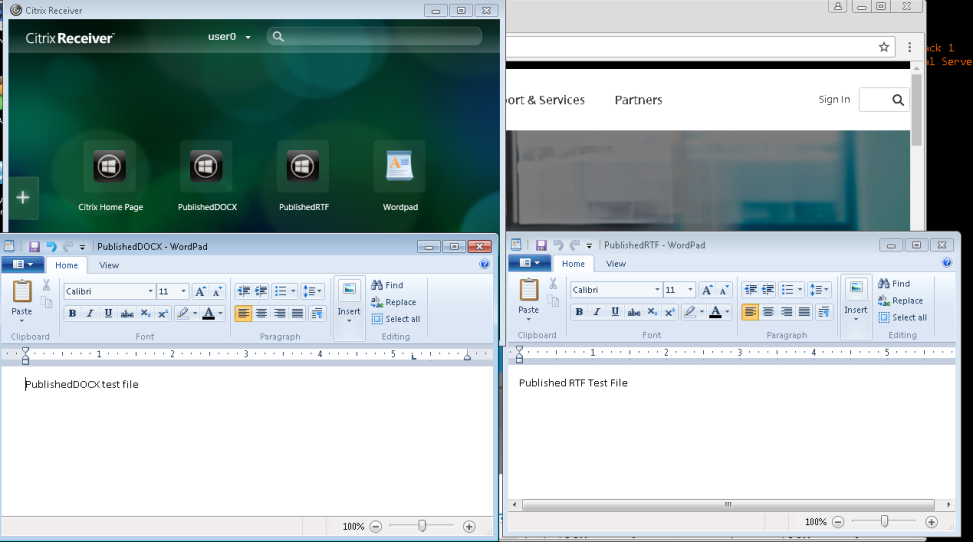
Task: Click Select all in PublishedDOCX WordPad
Action: [397, 318]
